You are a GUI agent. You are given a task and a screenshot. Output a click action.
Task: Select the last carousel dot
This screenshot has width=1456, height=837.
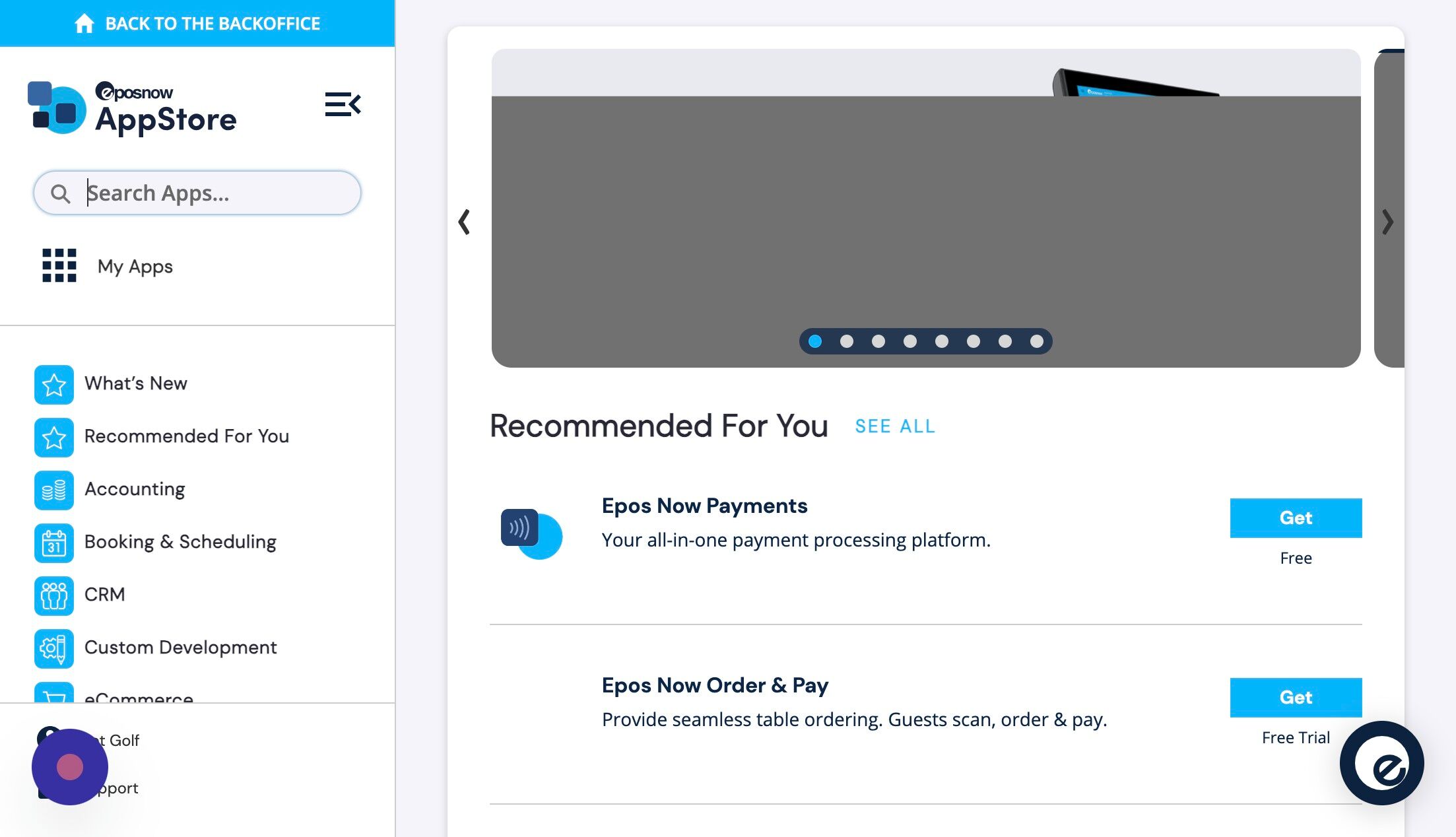tap(1036, 341)
